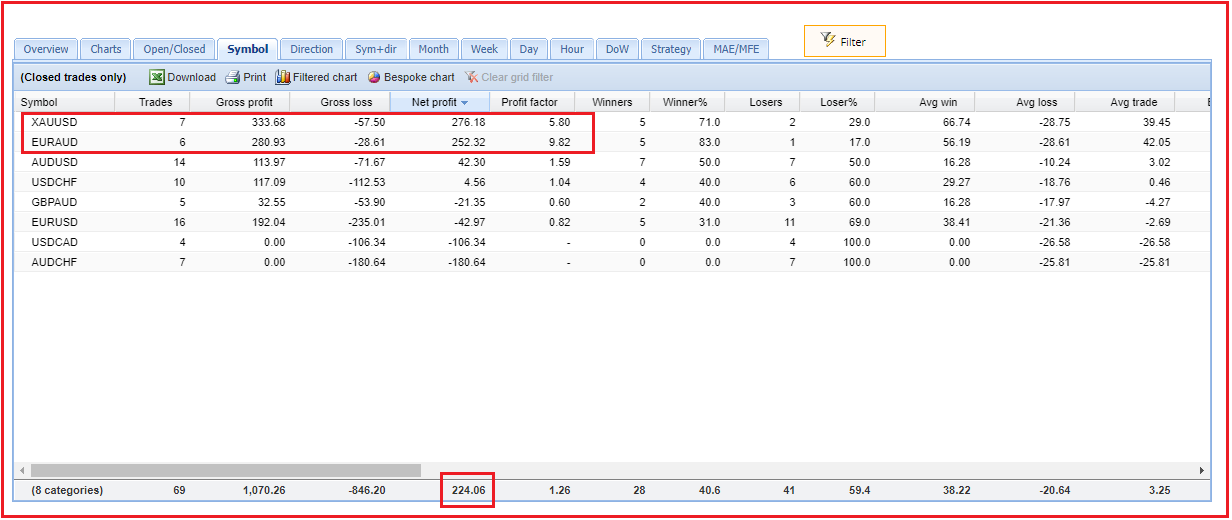Sort by the Gross profit column header
This screenshot has height=520, width=1232.
click(x=242, y=102)
